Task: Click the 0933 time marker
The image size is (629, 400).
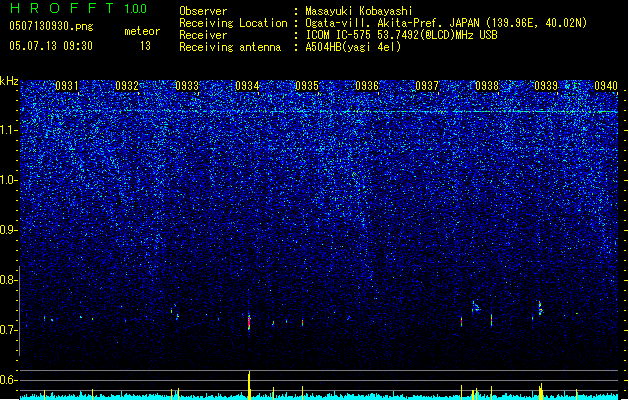Action: click(187, 86)
